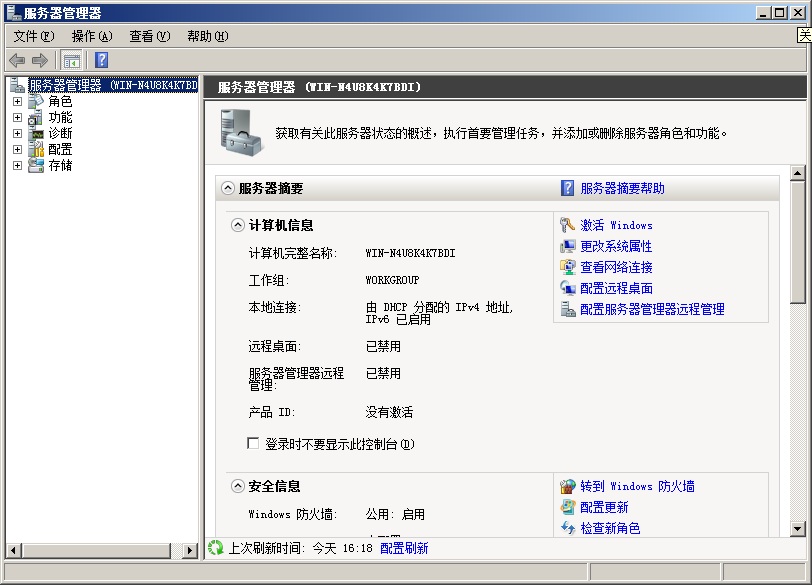Click the tree pane horizontal scrollbar thumb
The height and width of the screenshot is (585, 812).
[96, 550]
